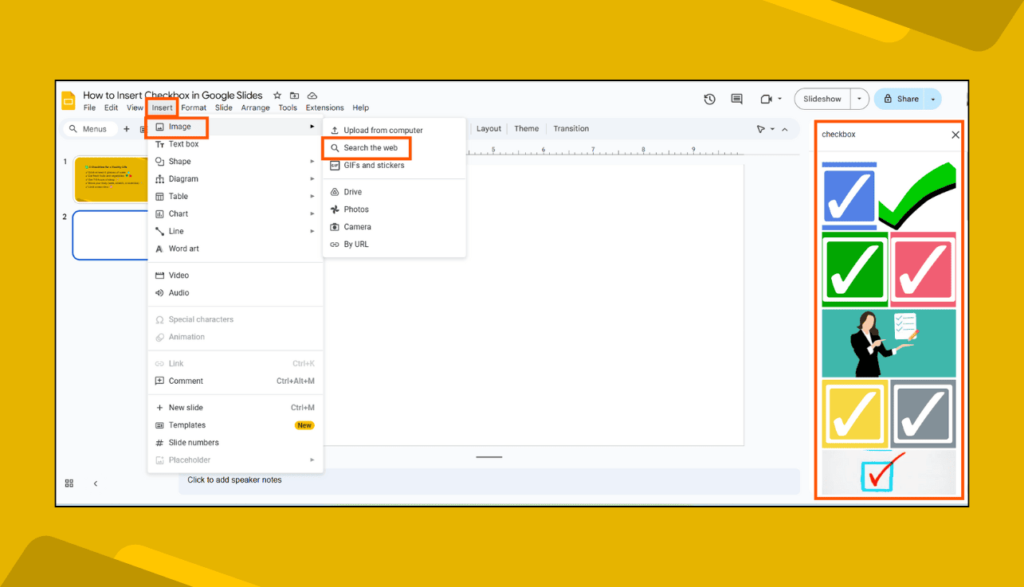The height and width of the screenshot is (587, 1024).
Task: Open Templates entry
Action: tap(235, 425)
